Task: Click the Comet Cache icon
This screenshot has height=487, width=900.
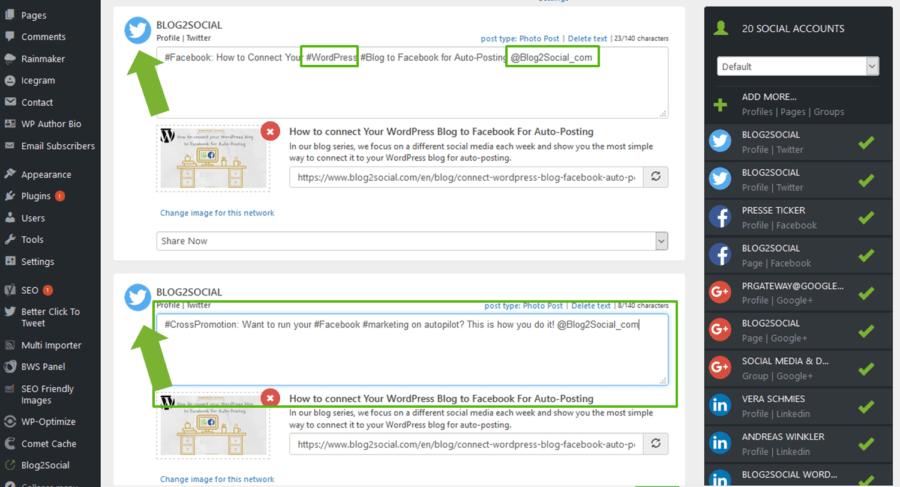Action: tap(10, 443)
